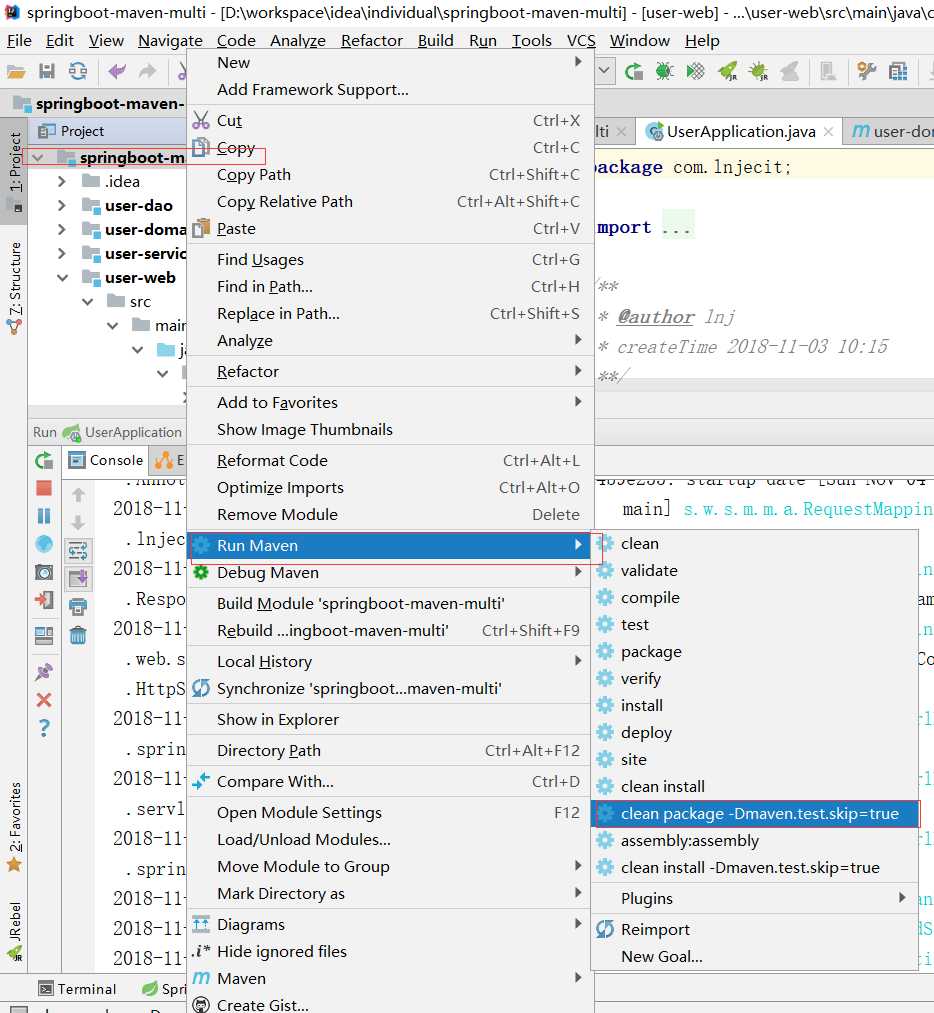Click the Open folder toolbar icon
This screenshot has width=934, height=1013.
coord(16,72)
